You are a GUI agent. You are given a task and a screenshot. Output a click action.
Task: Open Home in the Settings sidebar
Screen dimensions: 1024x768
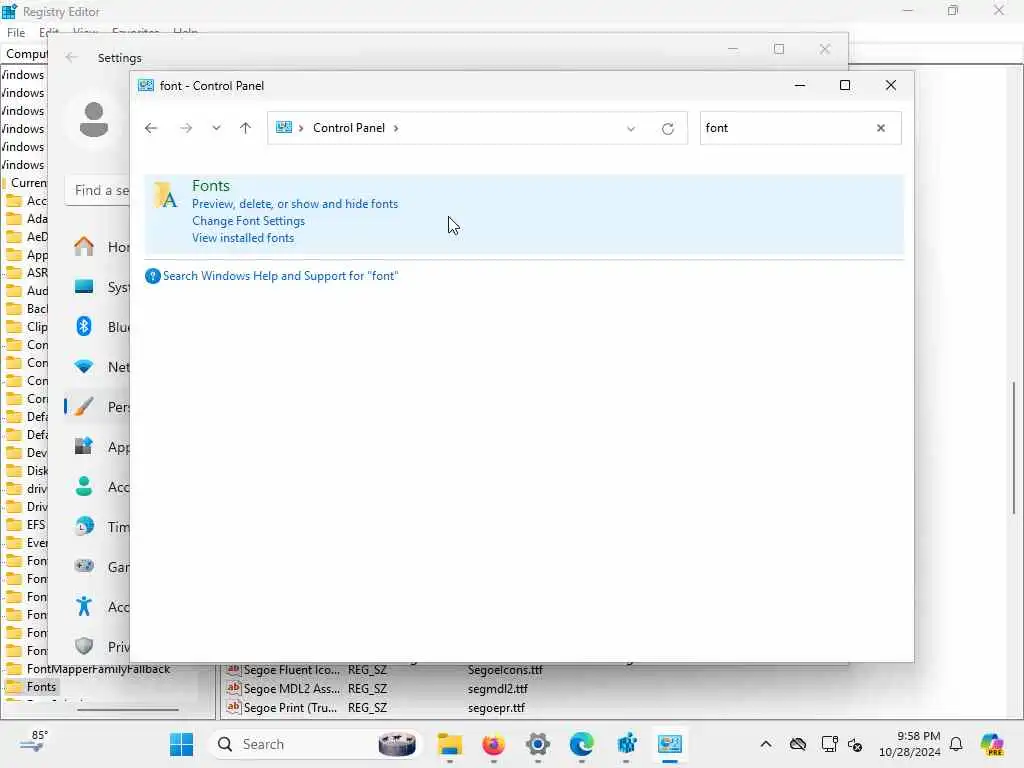(x=98, y=247)
